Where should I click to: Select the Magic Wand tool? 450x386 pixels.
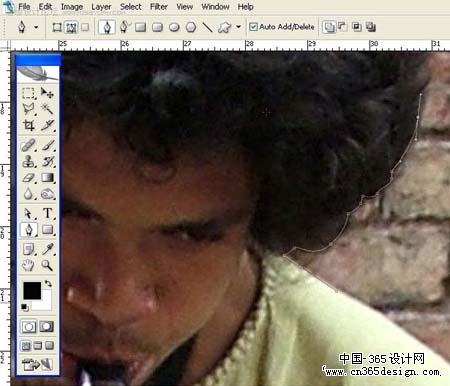(47, 109)
